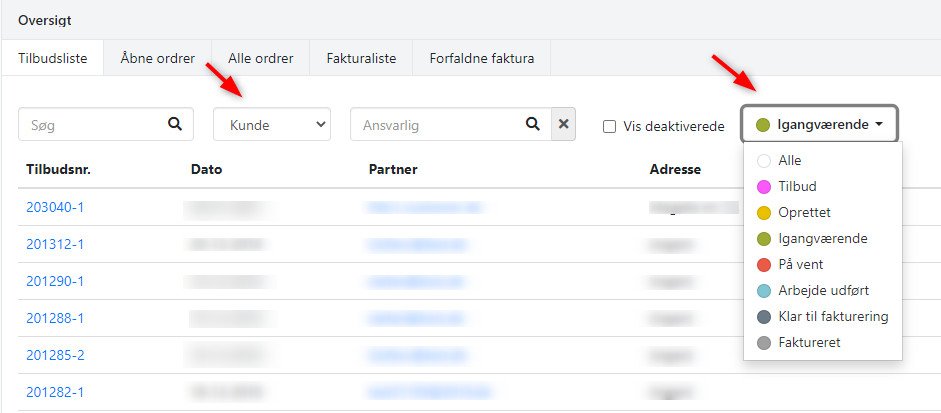
Task: Enable the Vis deaktiverede checkbox
Action: point(609,126)
